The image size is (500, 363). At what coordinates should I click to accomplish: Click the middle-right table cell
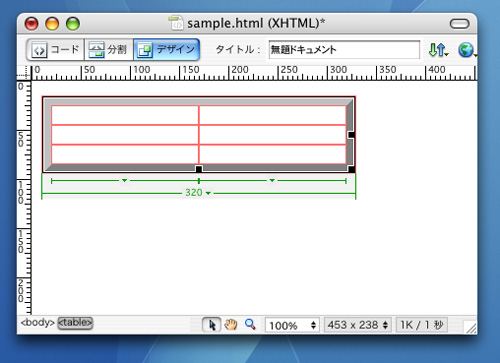(x=272, y=135)
